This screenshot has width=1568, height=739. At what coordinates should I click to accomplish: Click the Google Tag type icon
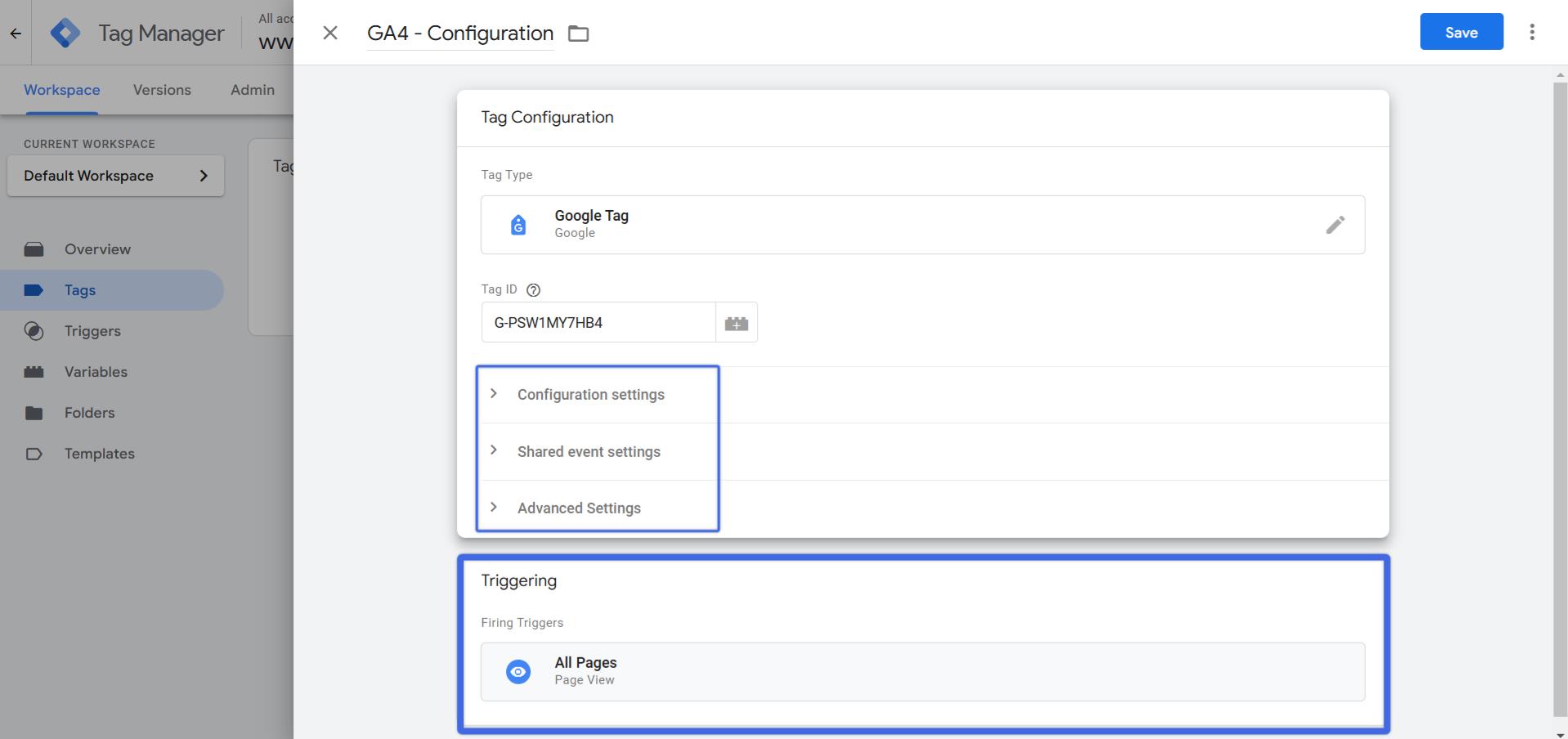pos(518,225)
